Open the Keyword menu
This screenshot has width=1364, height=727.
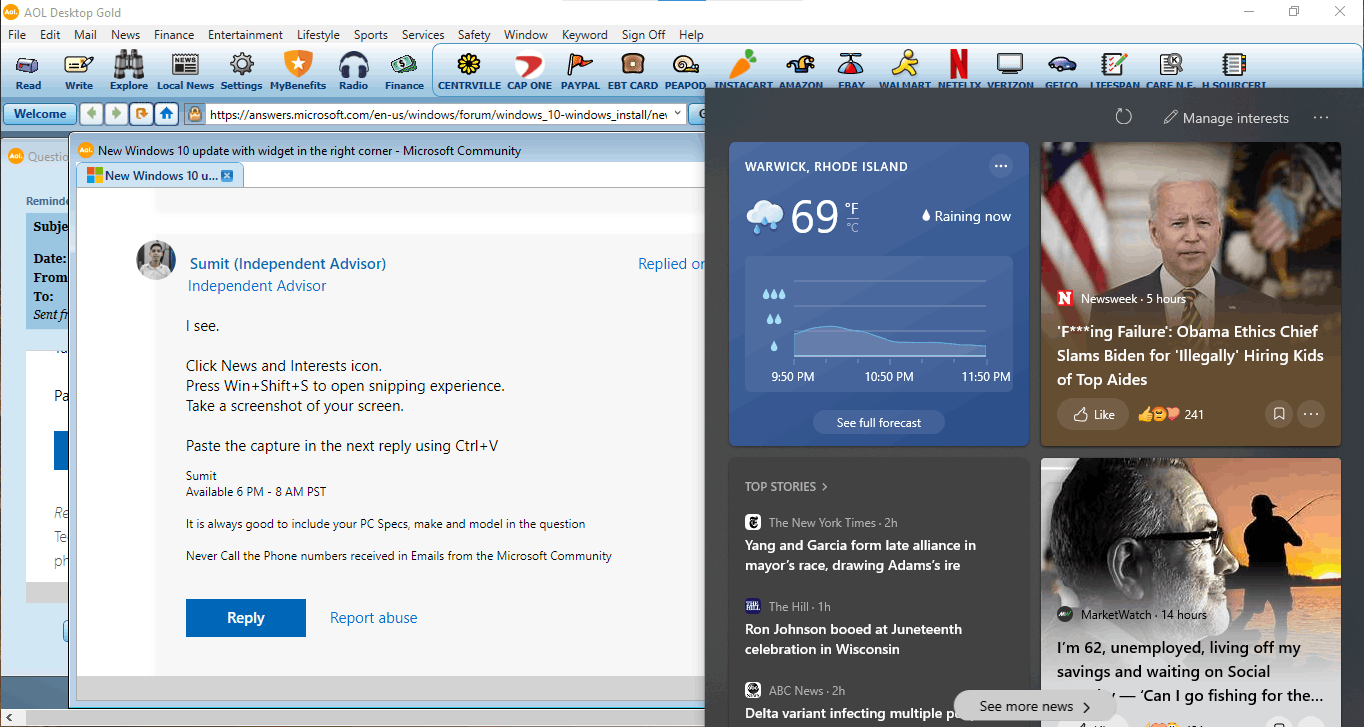pyautogui.click(x=585, y=34)
